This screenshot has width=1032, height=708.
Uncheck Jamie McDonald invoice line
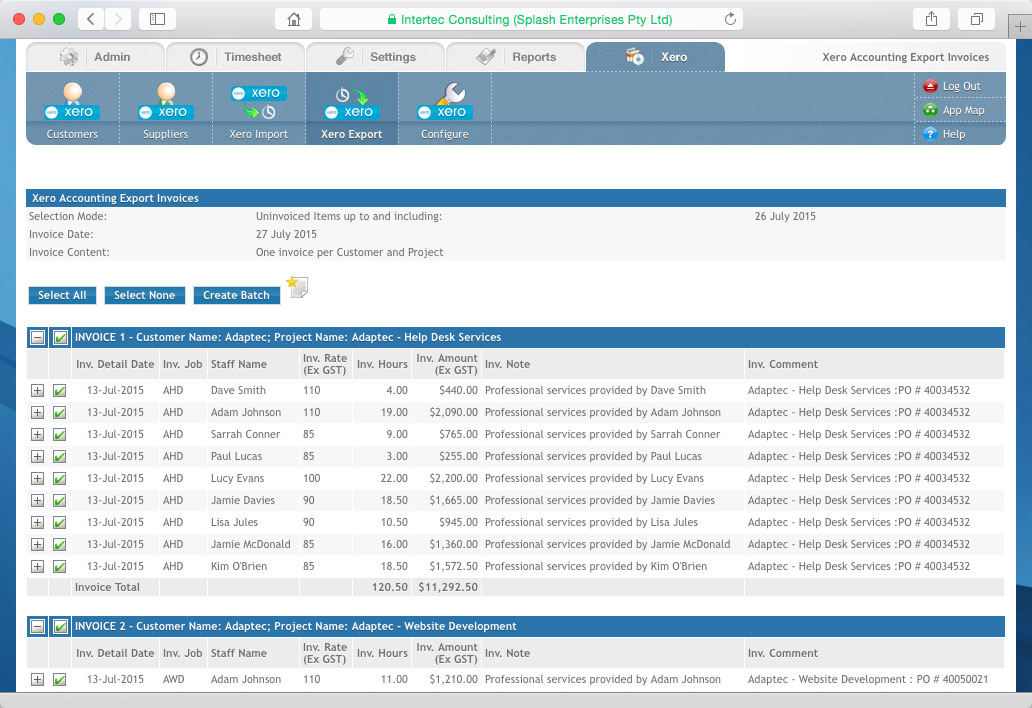pyautogui.click(x=59, y=545)
